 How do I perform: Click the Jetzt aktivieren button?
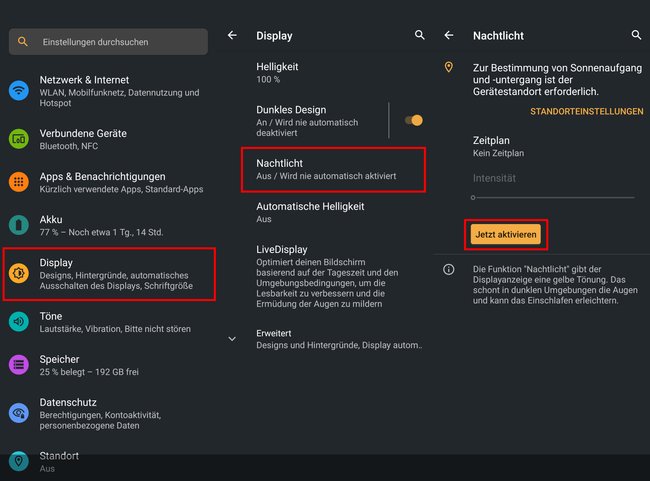coord(506,234)
